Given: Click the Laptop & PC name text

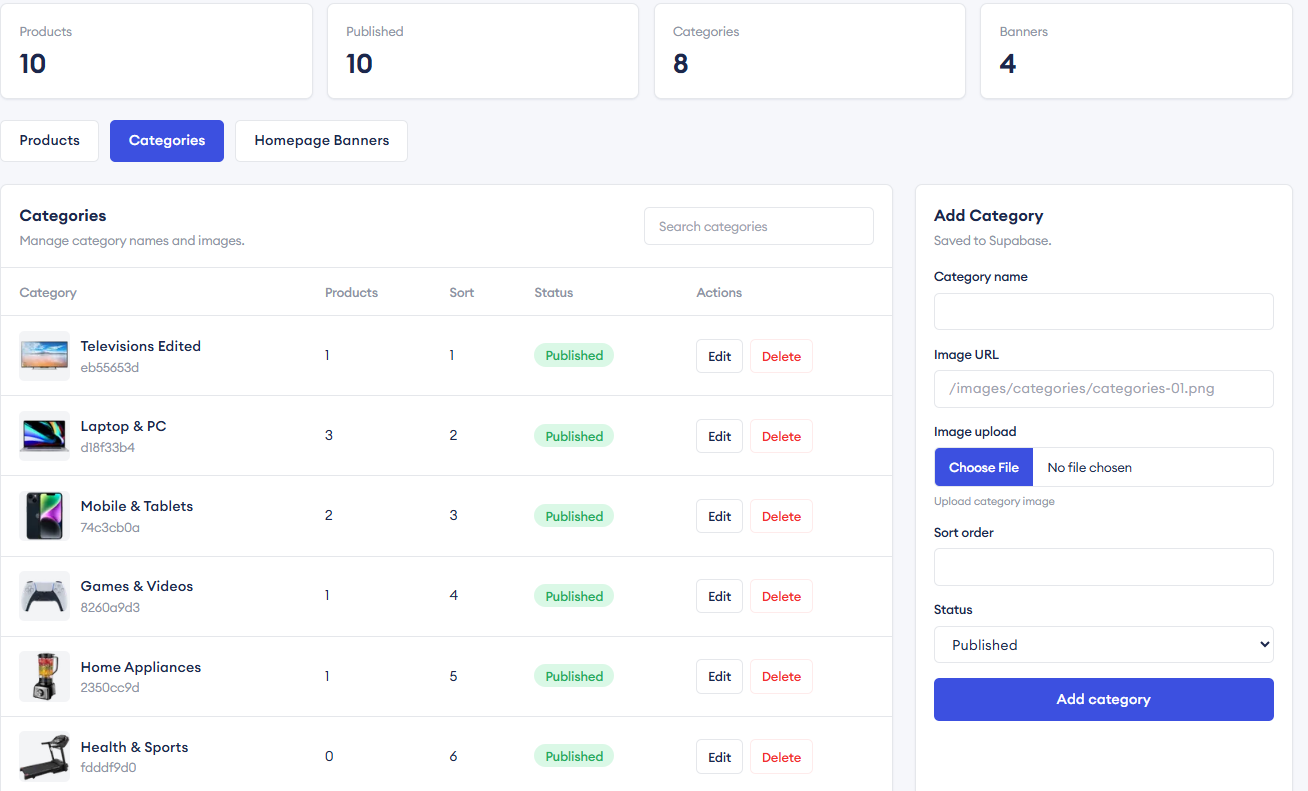Looking at the screenshot, I should tap(123, 426).
